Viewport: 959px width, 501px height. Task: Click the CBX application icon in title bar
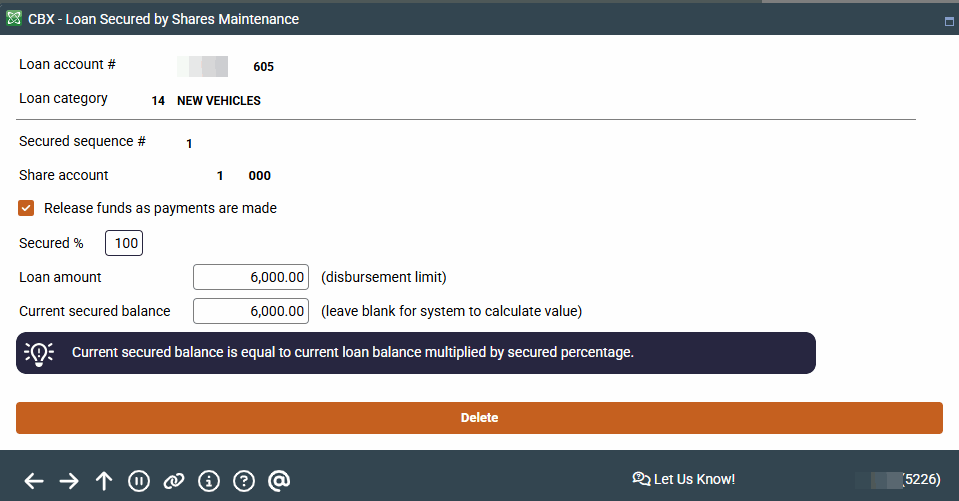pos(14,19)
